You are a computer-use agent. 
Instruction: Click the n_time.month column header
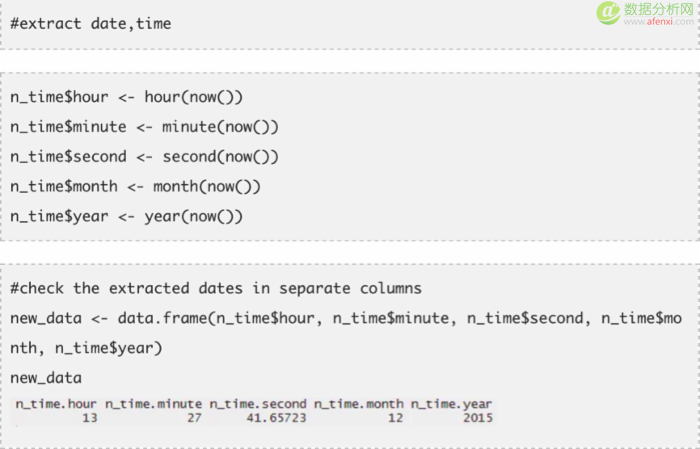[x=358, y=404]
